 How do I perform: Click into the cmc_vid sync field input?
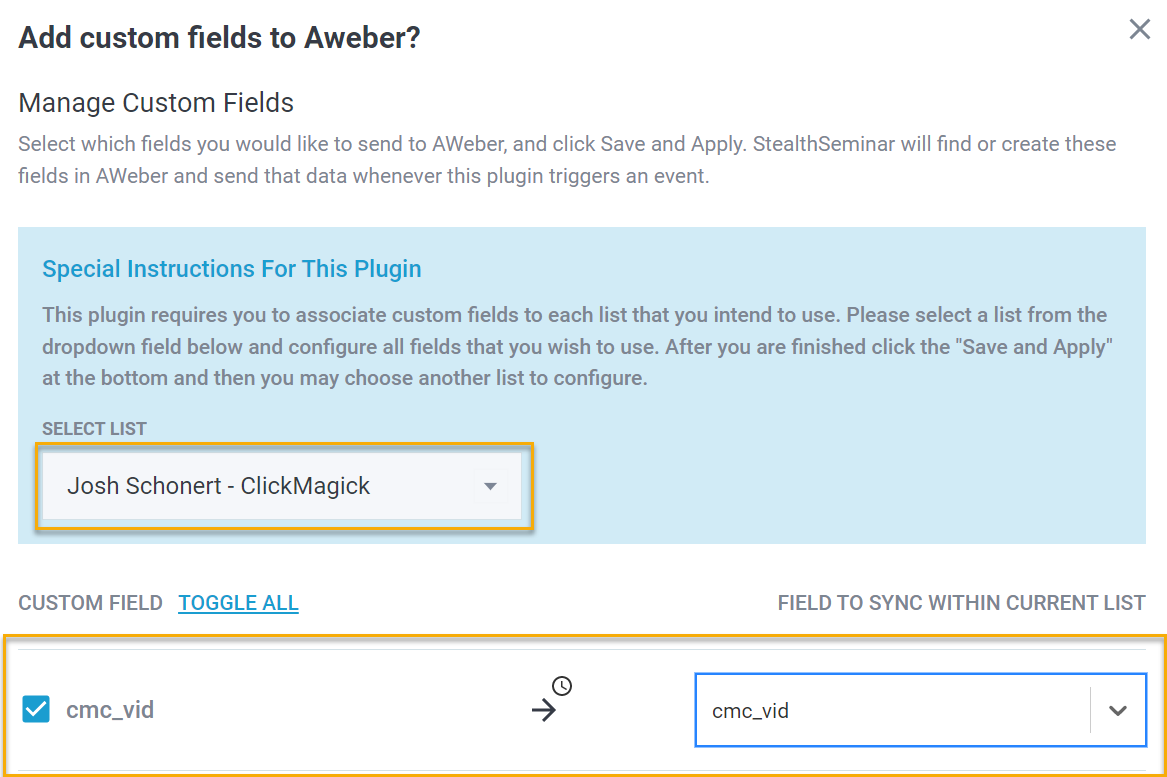(x=890, y=711)
